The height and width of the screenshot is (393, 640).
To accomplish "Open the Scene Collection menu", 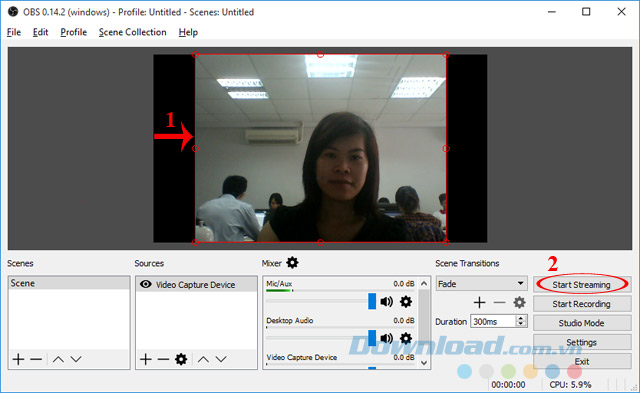I will [132, 32].
